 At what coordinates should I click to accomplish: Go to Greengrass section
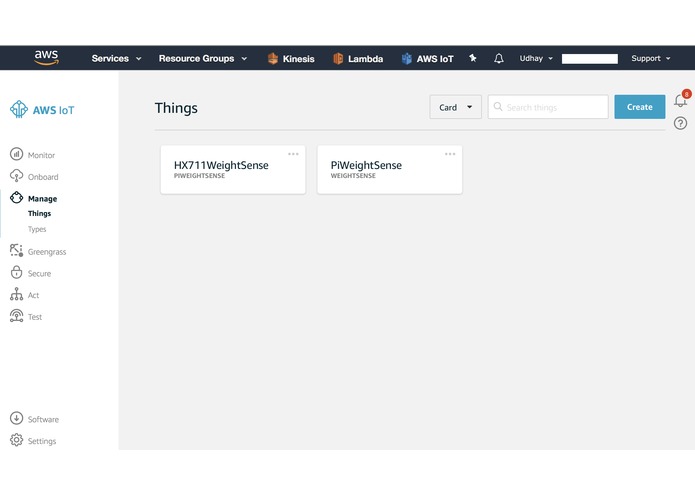tap(47, 252)
